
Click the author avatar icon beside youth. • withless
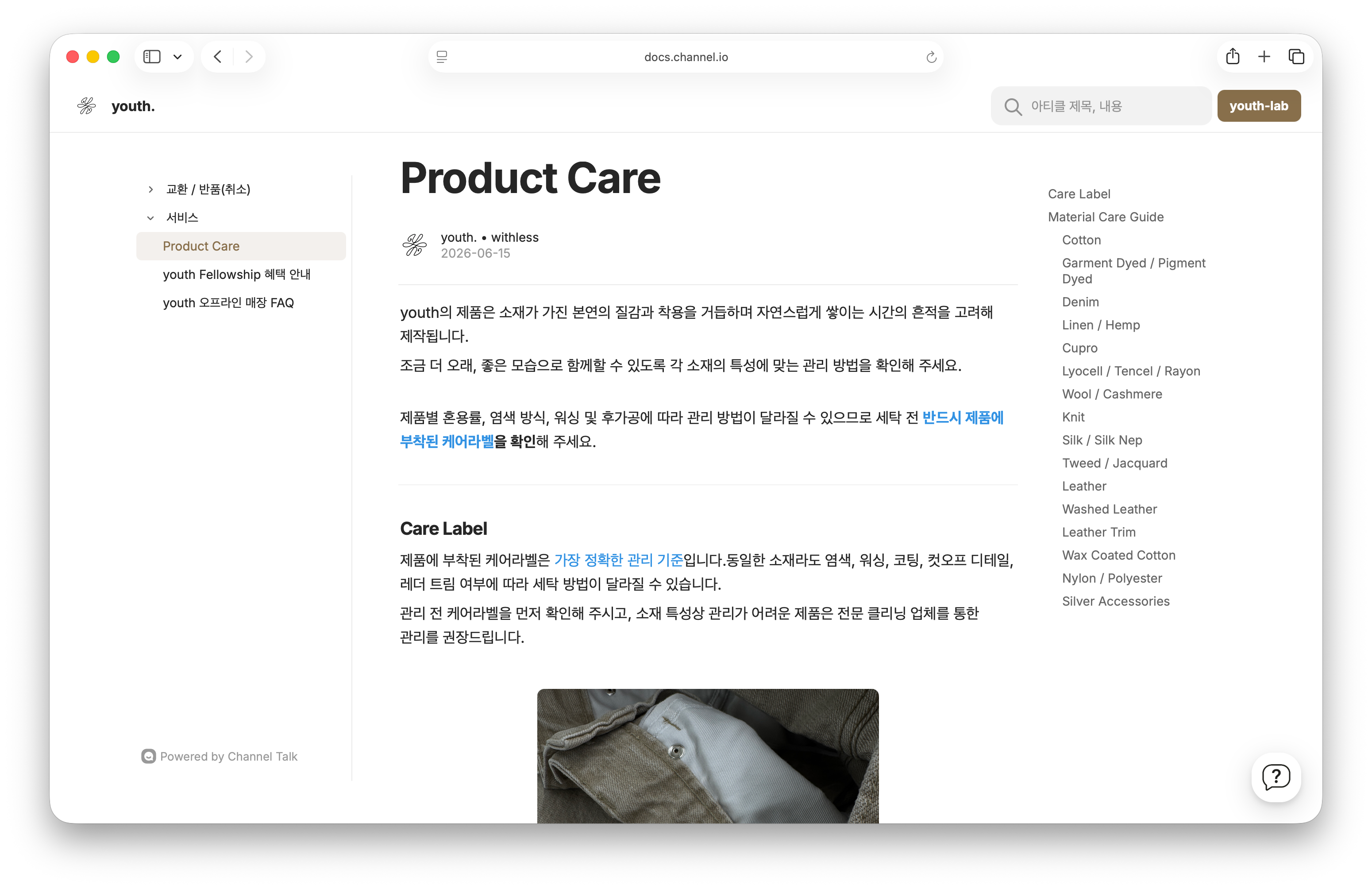point(415,245)
